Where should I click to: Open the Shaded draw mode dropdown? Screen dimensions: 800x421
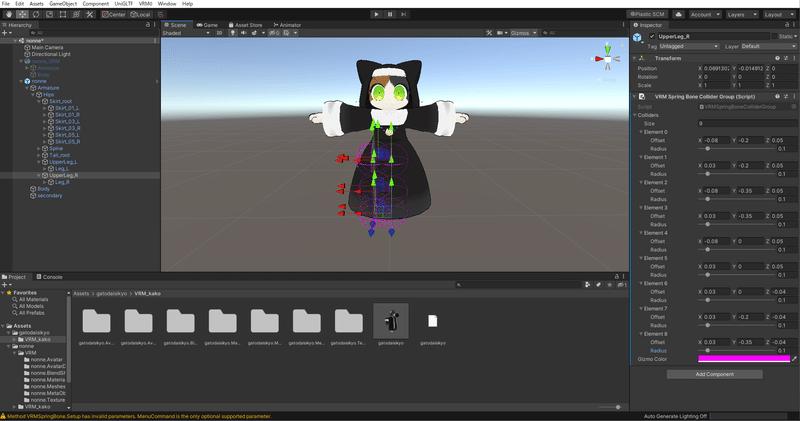pos(186,33)
